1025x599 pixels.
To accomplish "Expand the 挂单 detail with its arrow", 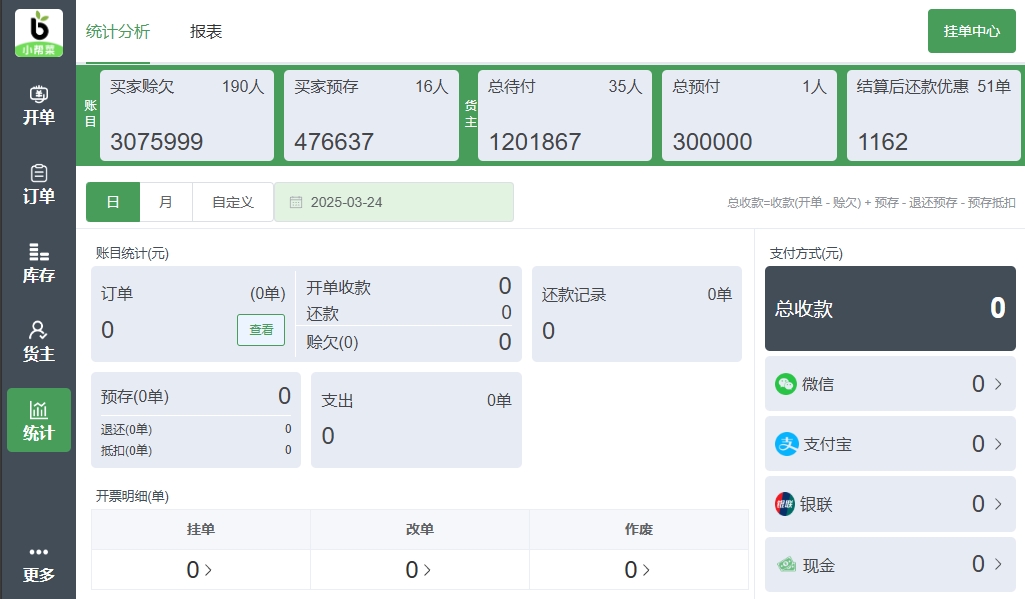I will 210,569.
